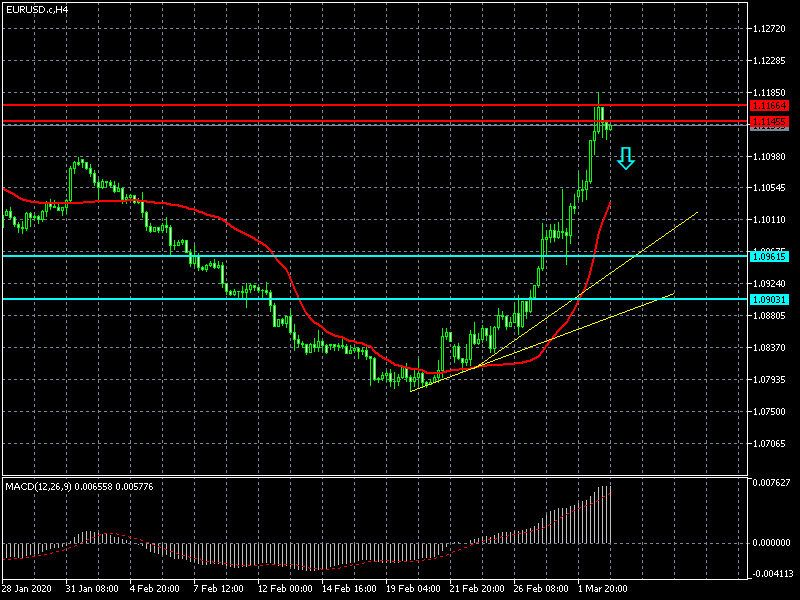Click the cyan down arrow marker
Screen dimensions: 800x600
pyautogui.click(x=625, y=158)
